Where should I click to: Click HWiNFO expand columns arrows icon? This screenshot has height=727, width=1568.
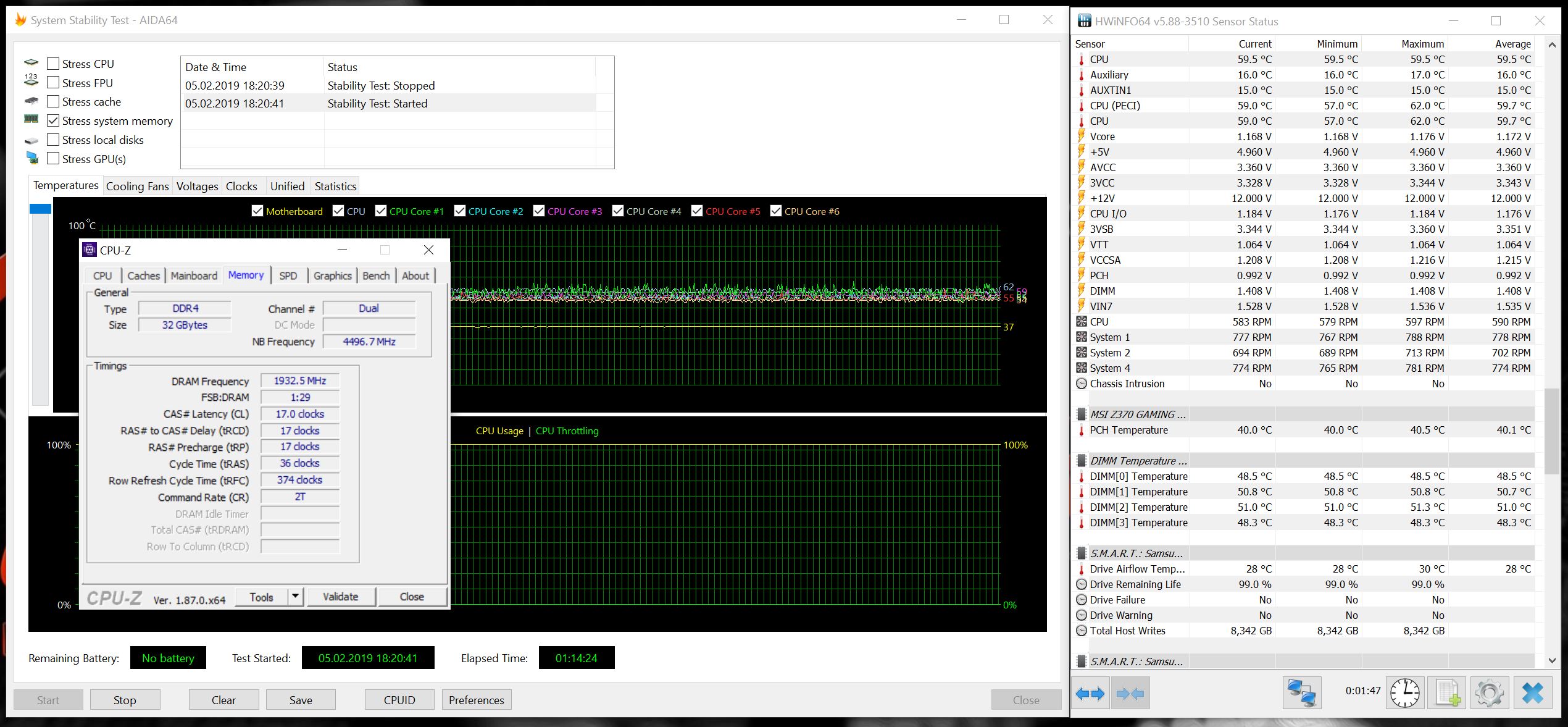1090,694
